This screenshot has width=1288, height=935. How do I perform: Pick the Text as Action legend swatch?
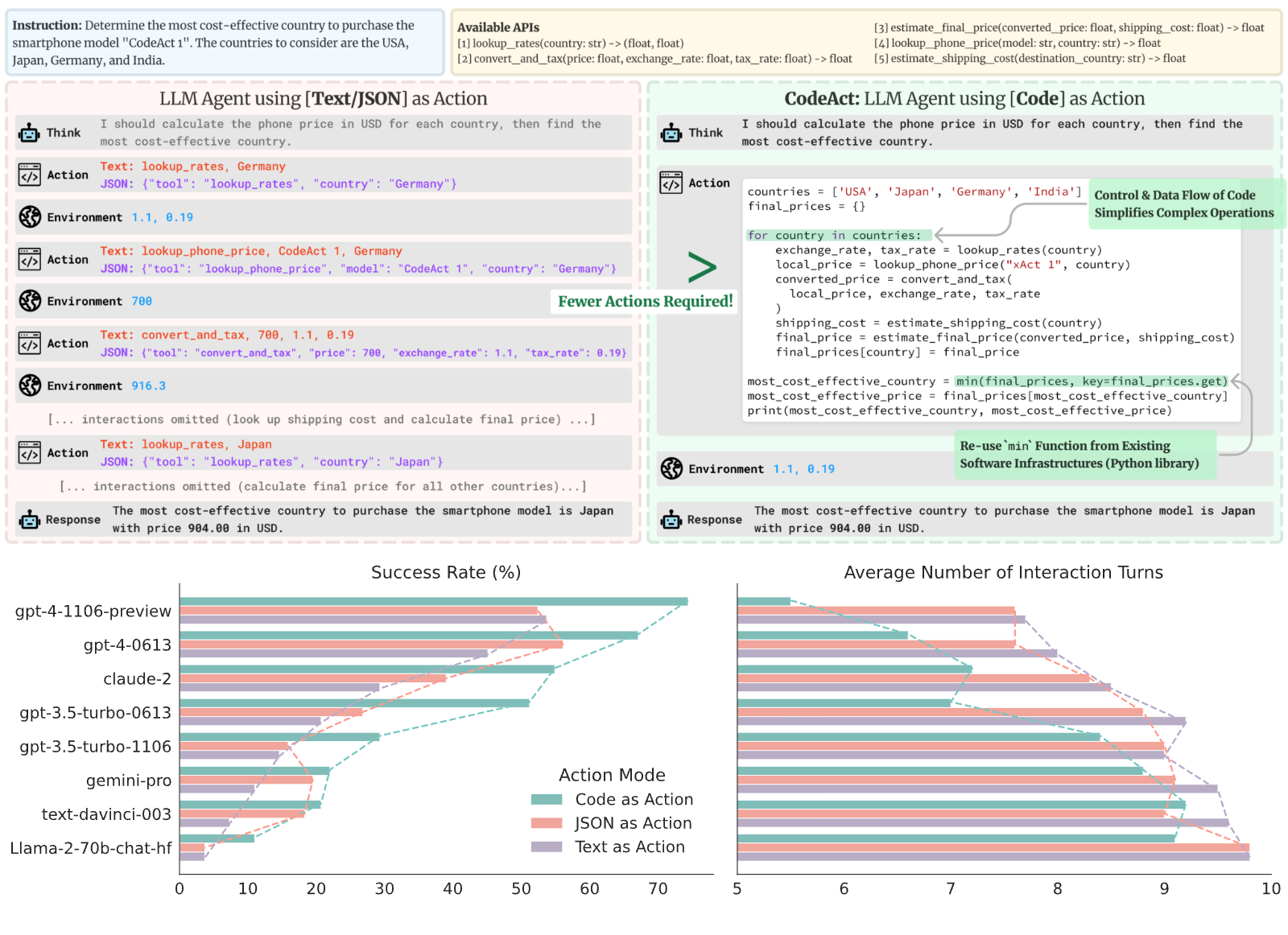(x=547, y=846)
